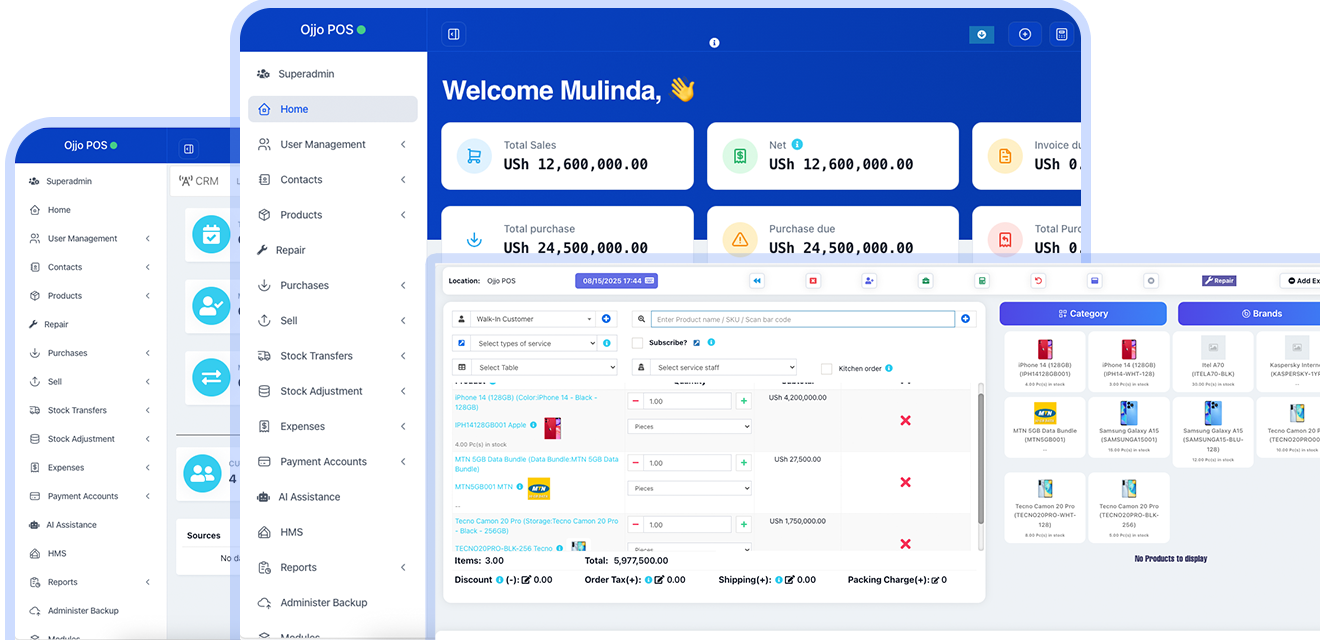This screenshot has width=1320, height=640.
Task: Open the Pieces unit dropdown for MTN bundle row
Action: click(x=689, y=488)
